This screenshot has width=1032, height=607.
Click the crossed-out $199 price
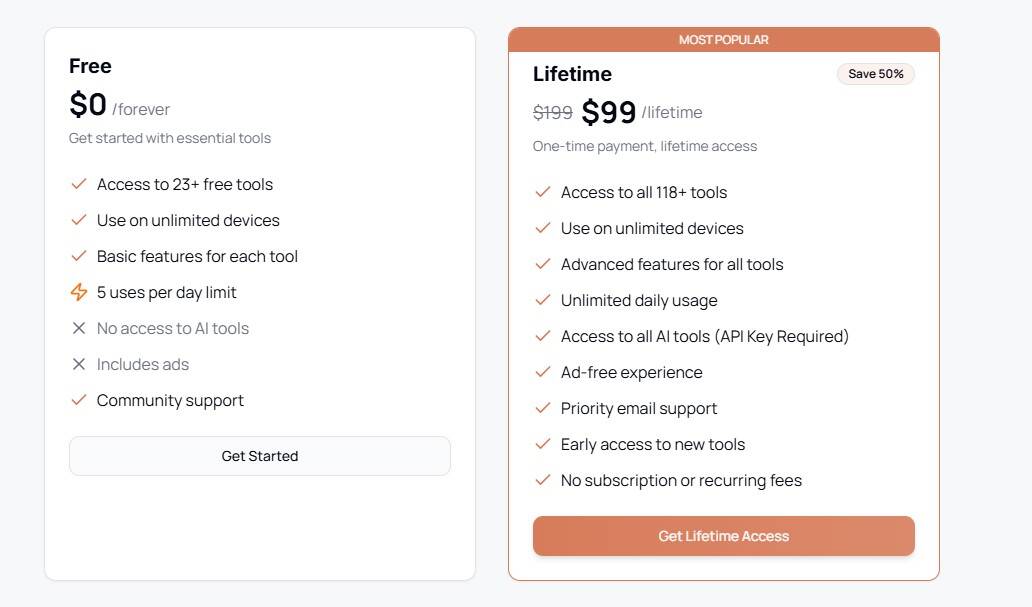point(551,112)
